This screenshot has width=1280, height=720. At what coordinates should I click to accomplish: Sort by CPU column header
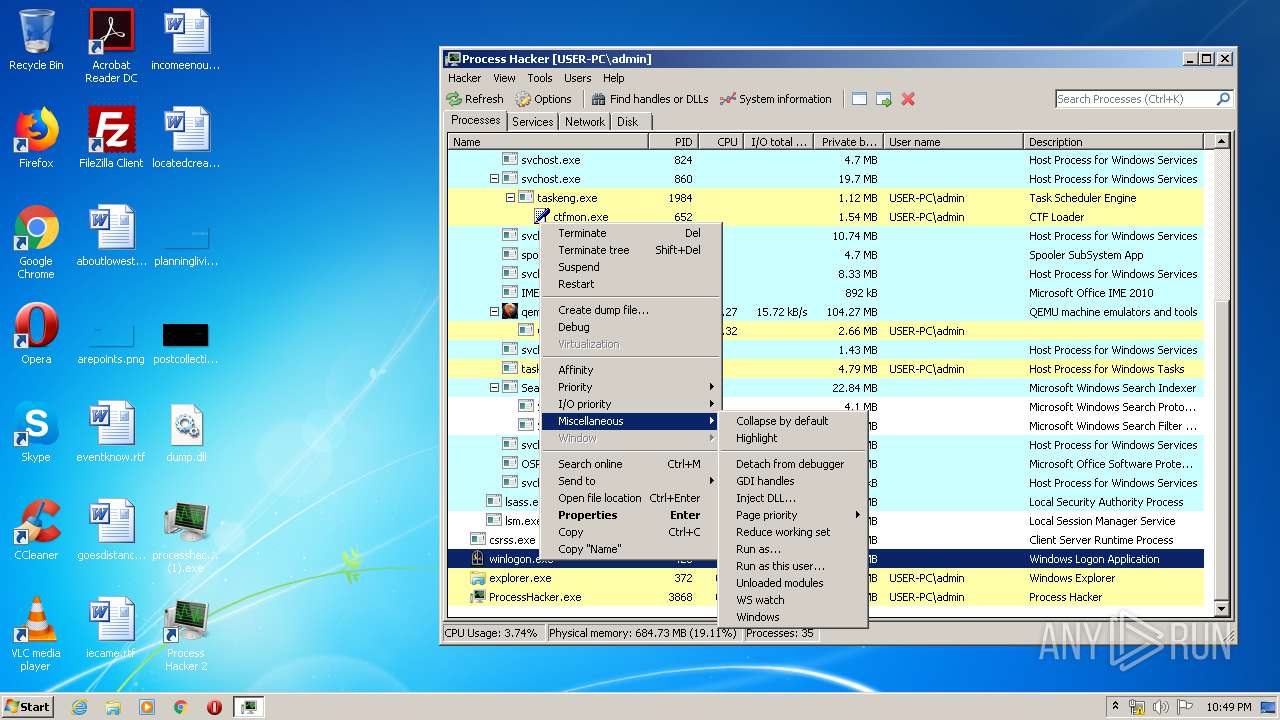720,142
